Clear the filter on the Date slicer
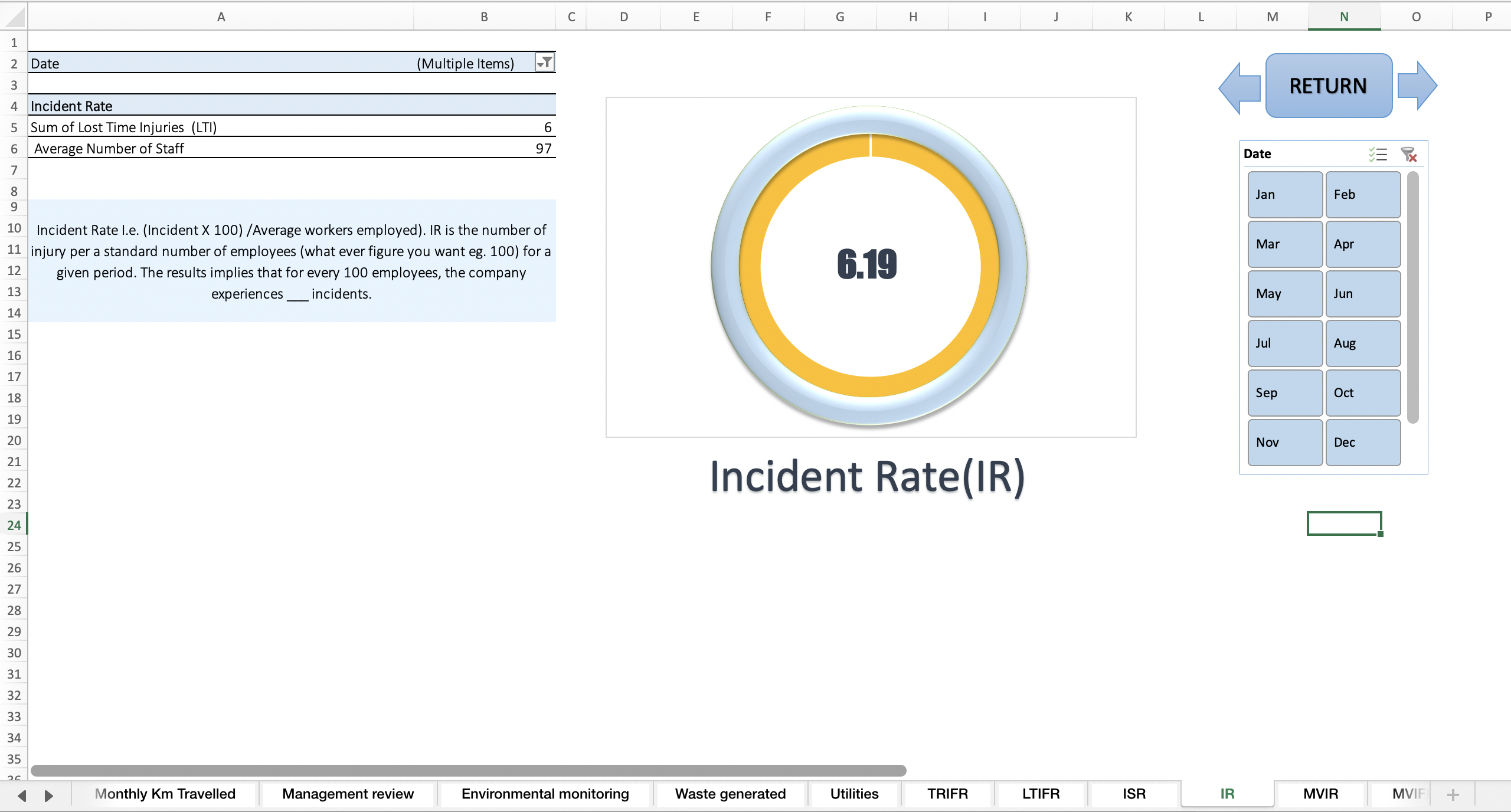 [1409, 155]
